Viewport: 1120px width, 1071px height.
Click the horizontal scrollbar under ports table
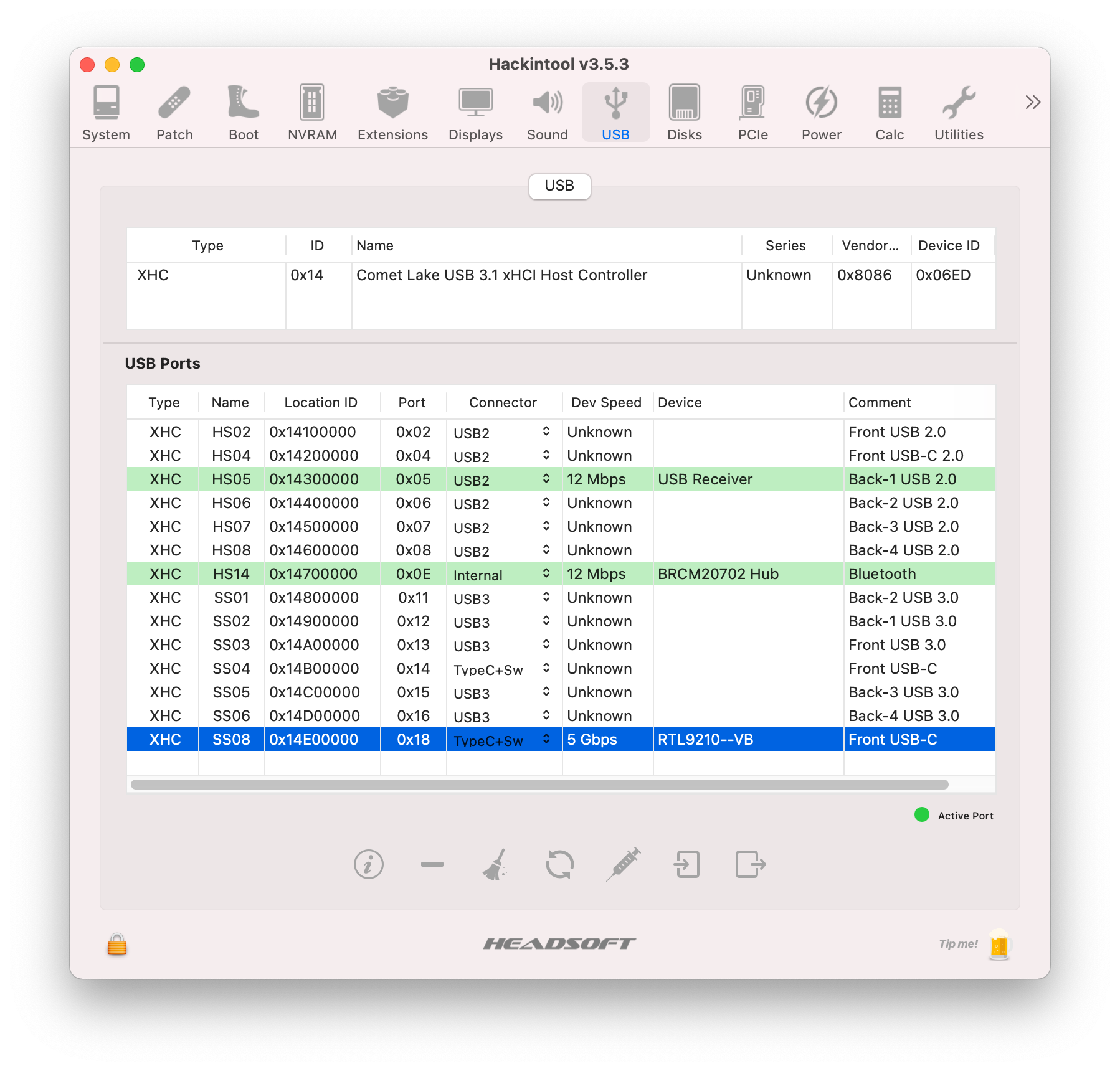pos(539,785)
